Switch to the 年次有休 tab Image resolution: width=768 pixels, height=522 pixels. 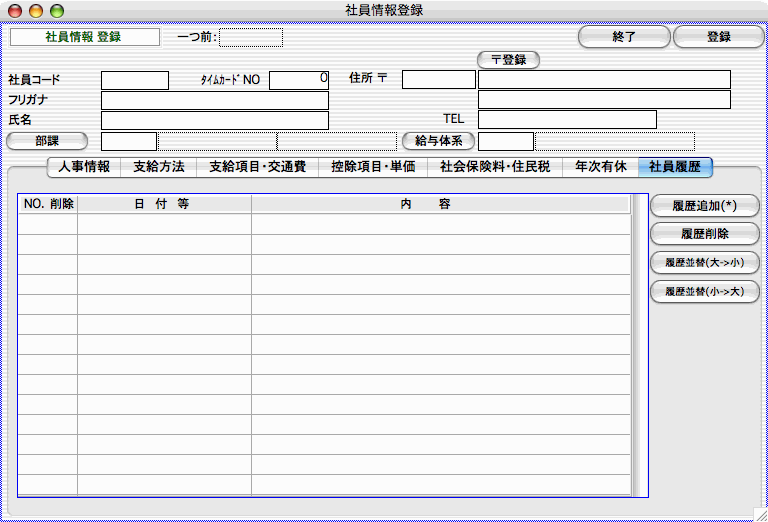[x=600, y=168]
